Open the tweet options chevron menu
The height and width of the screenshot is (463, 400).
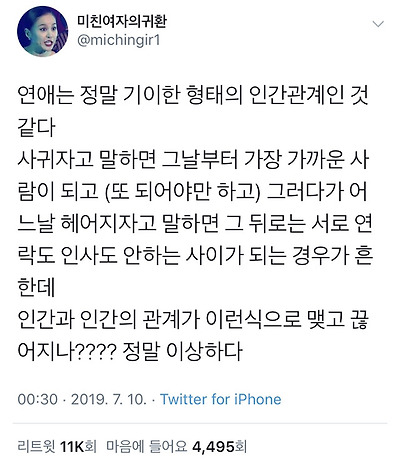378,24
